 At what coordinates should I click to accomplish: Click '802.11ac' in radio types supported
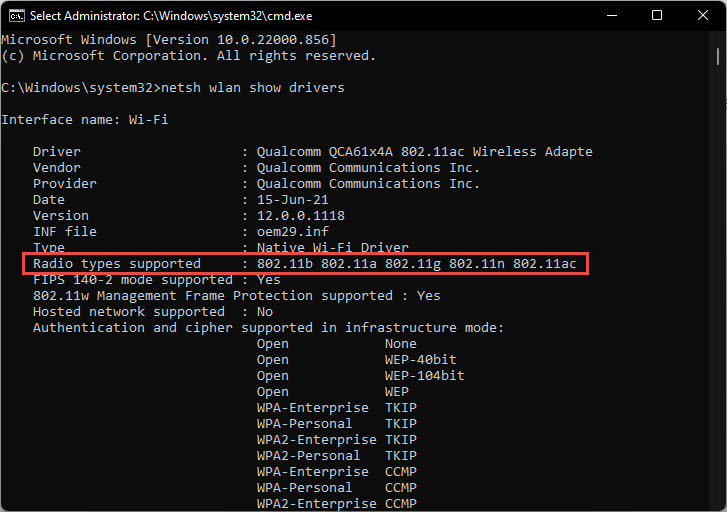[544, 264]
